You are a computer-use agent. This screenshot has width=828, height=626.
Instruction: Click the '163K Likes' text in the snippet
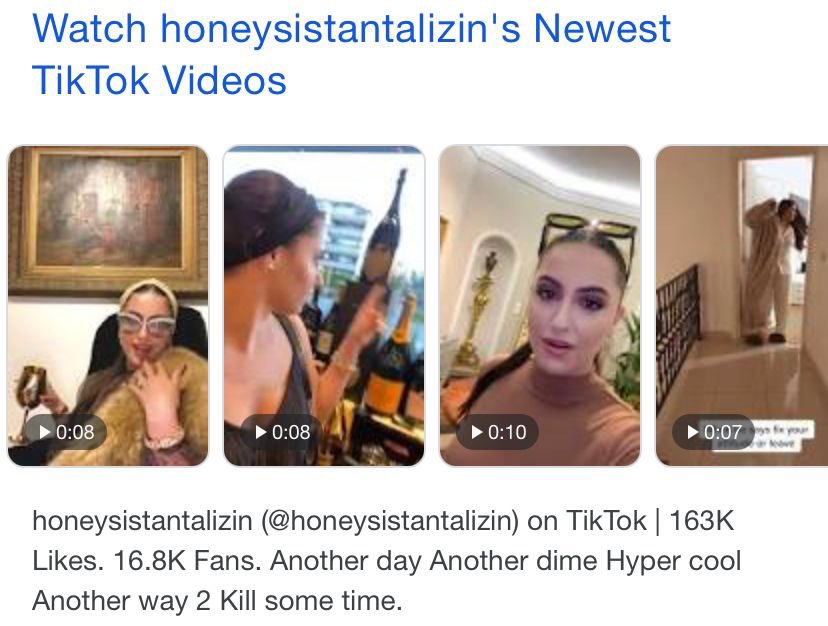pyautogui.click(x=383, y=540)
